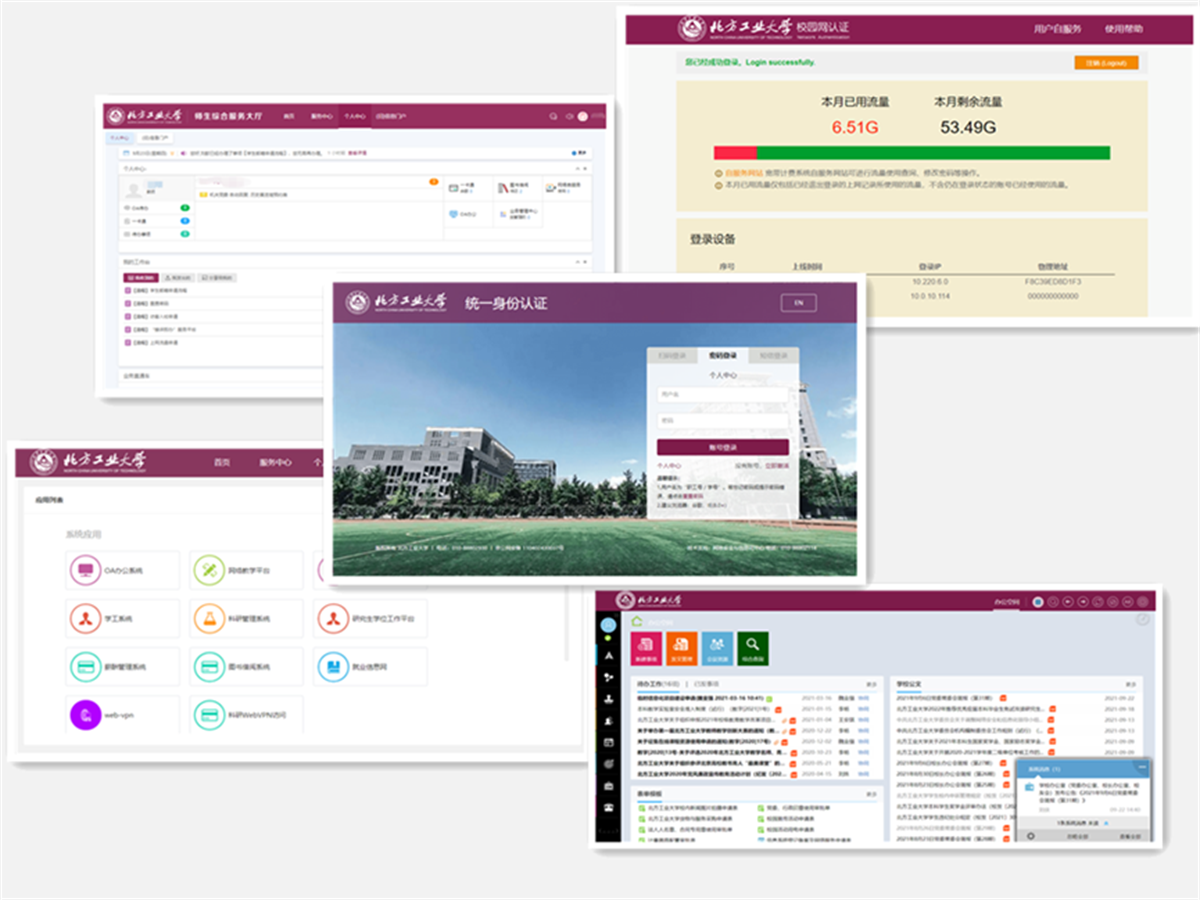Click the light blue people tile in OA portal

point(717,650)
